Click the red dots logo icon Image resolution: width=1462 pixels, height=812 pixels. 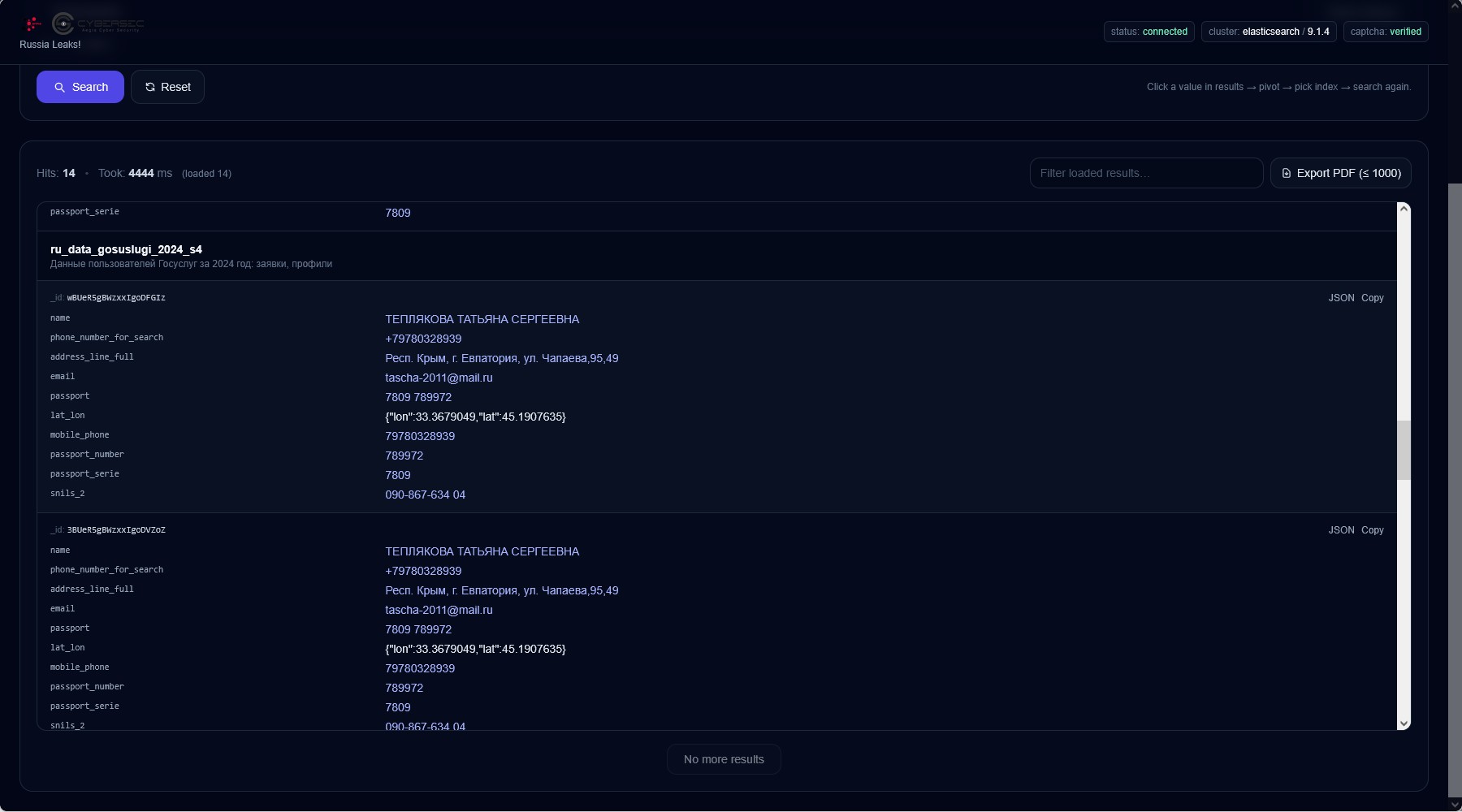[33, 24]
